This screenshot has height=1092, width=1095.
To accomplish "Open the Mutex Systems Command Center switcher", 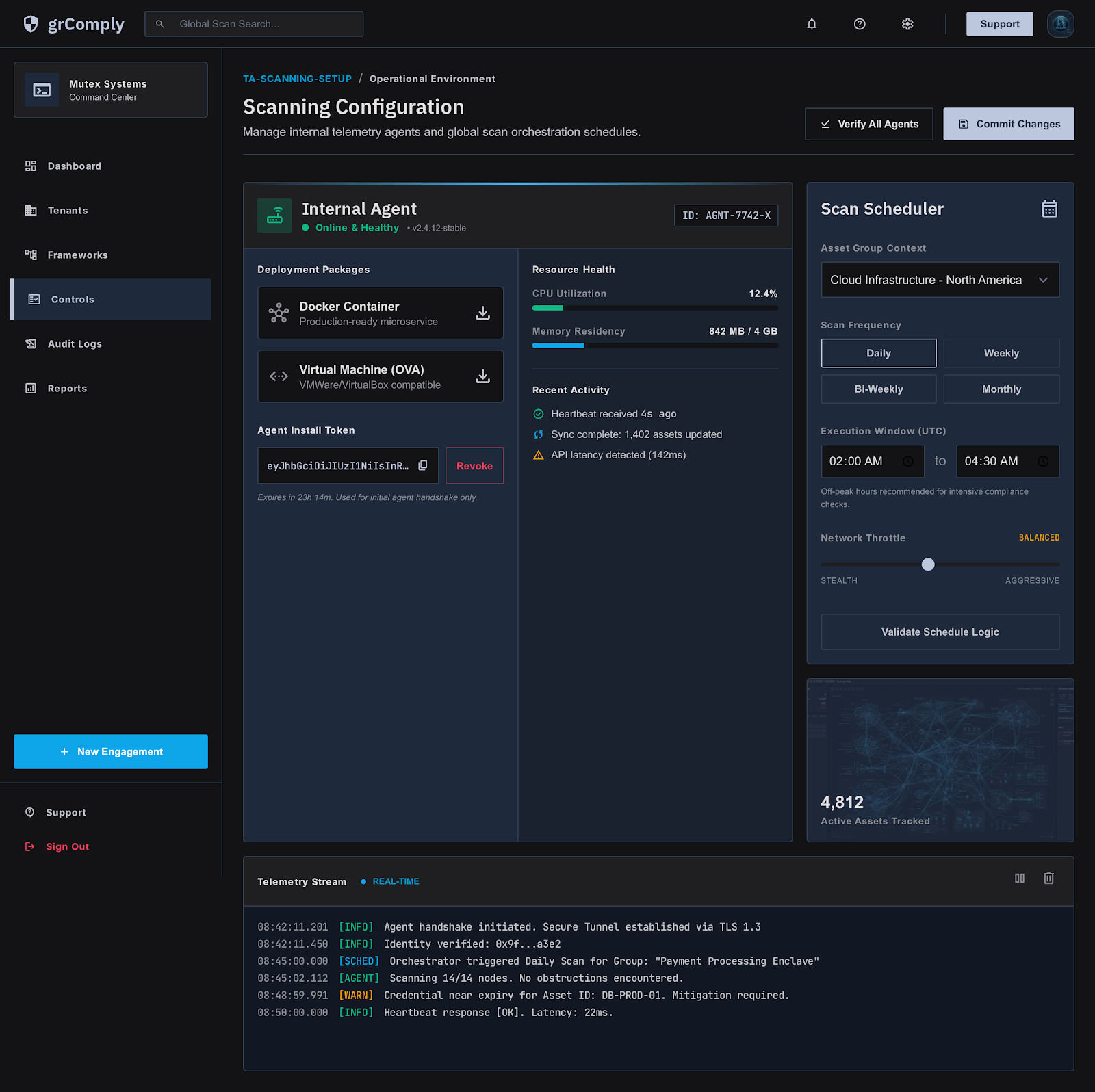I will pyautogui.click(x=111, y=90).
